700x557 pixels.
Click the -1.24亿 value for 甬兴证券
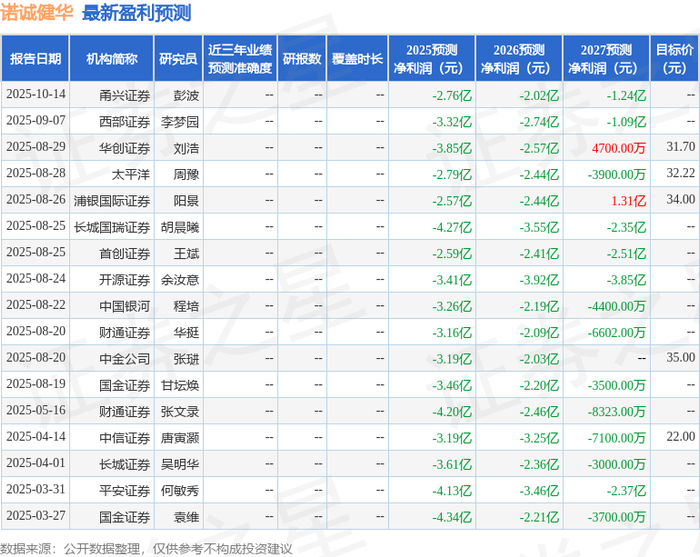626,95
